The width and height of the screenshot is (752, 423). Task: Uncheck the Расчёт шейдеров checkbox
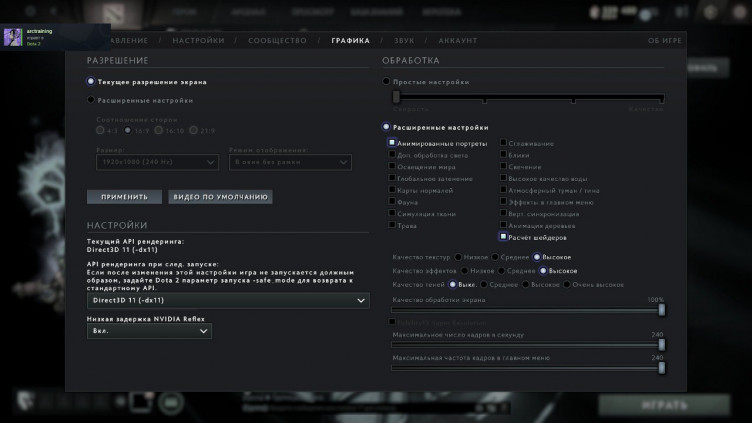[503, 237]
